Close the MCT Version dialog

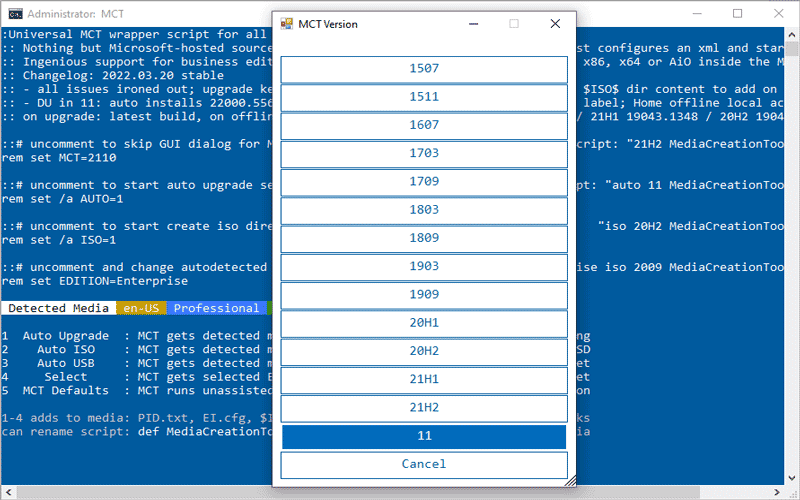tap(555, 24)
